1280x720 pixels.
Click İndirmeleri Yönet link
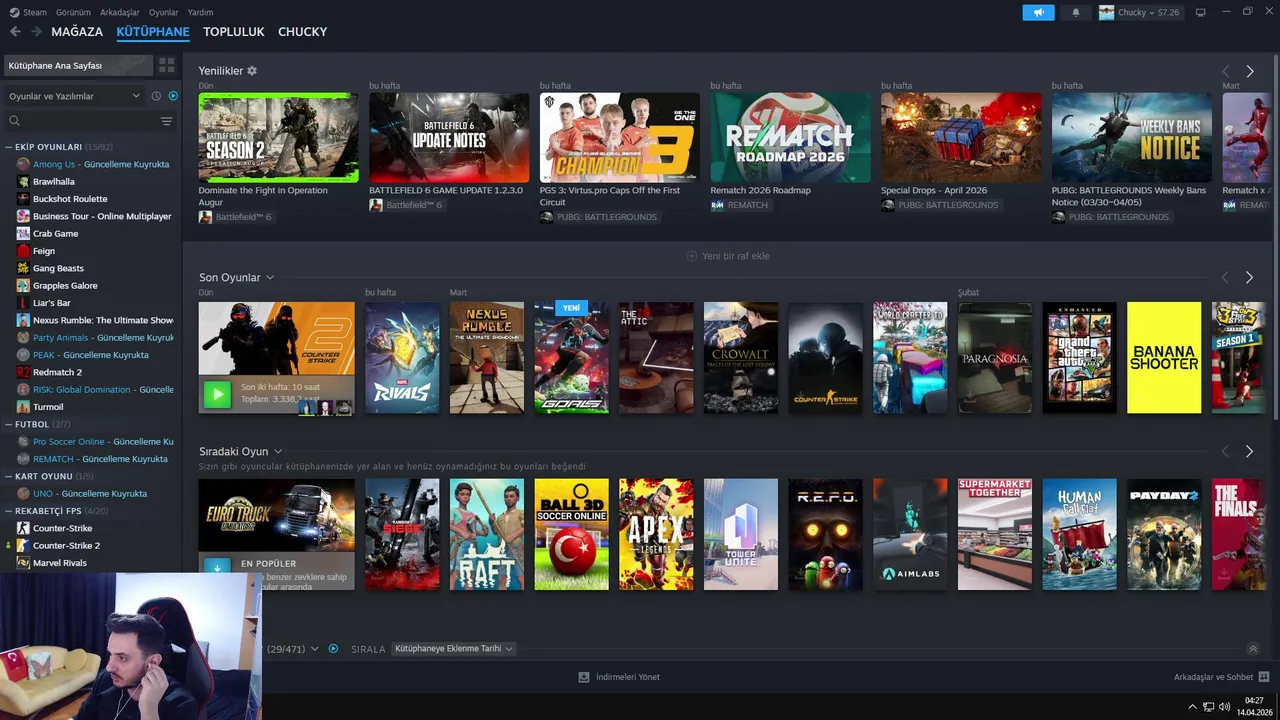[628, 677]
